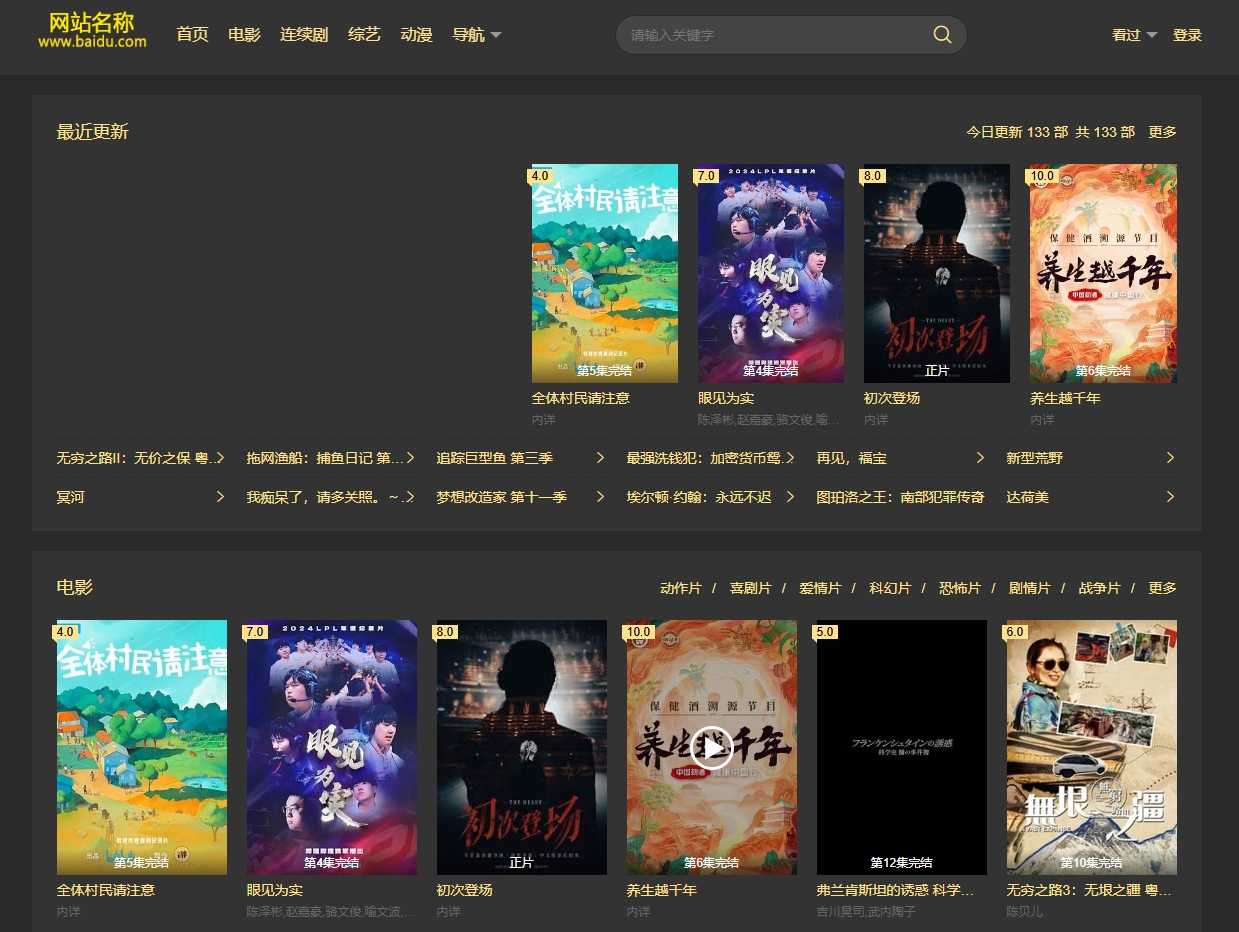Click the 陈贝儿 cast name
Screen dimensions: 1239x932
[x=1024, y=912]
